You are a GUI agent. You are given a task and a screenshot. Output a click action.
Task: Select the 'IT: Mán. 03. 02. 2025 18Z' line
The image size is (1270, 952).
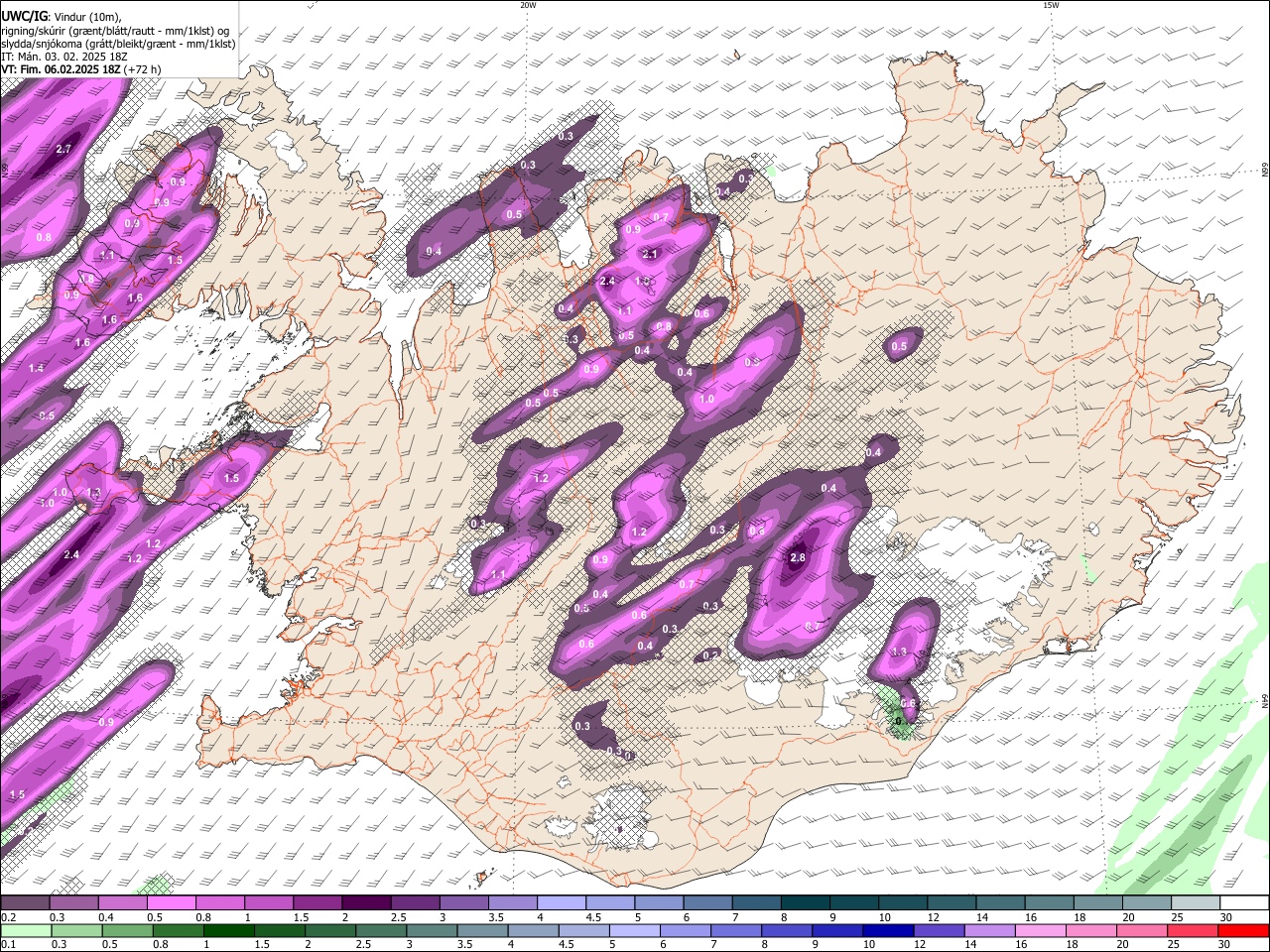coord(64,57)
